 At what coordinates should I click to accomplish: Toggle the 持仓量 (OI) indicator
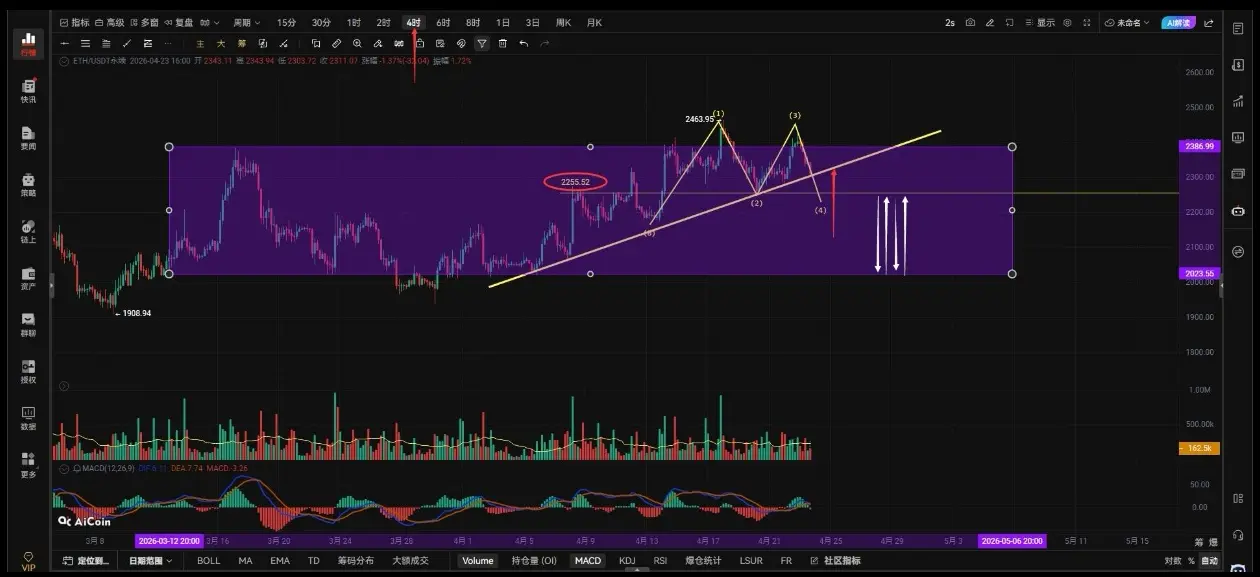click(534, 561)
